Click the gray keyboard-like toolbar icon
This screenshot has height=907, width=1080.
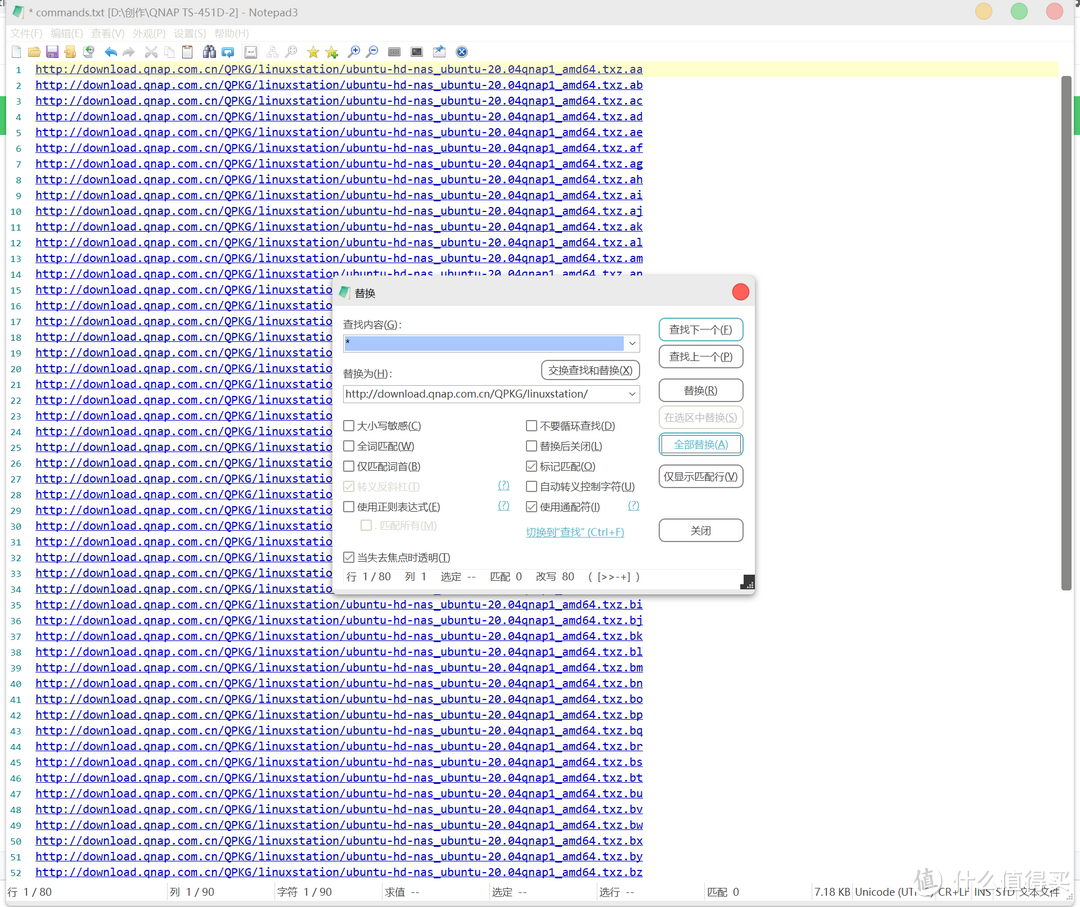pyautogui.click(x=394, y=52)
